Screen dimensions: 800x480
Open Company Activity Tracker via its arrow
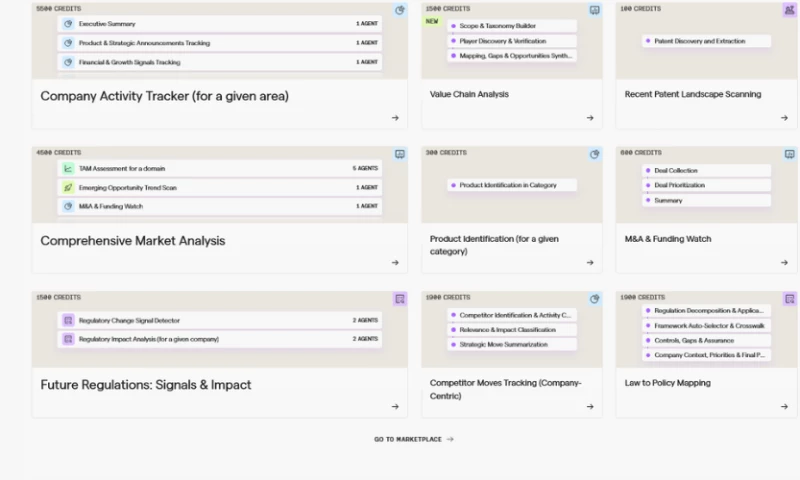point(395,118)
